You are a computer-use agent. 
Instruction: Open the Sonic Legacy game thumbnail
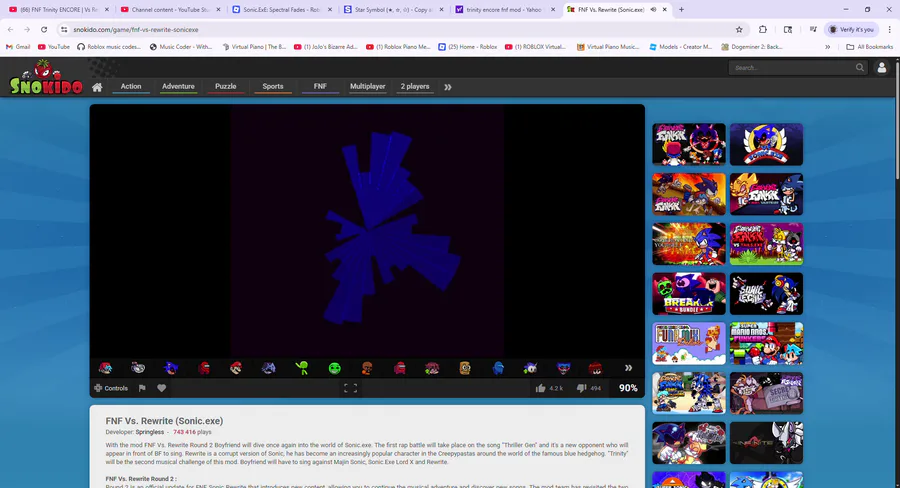(766, 293)
